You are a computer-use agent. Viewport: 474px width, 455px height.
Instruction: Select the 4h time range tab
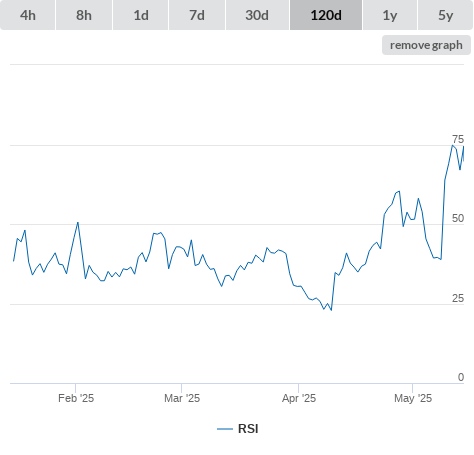(28, 15)
